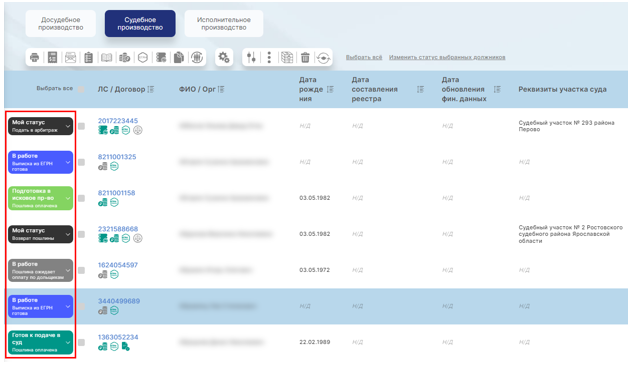Open account link 3440499689

click(119, 301)
